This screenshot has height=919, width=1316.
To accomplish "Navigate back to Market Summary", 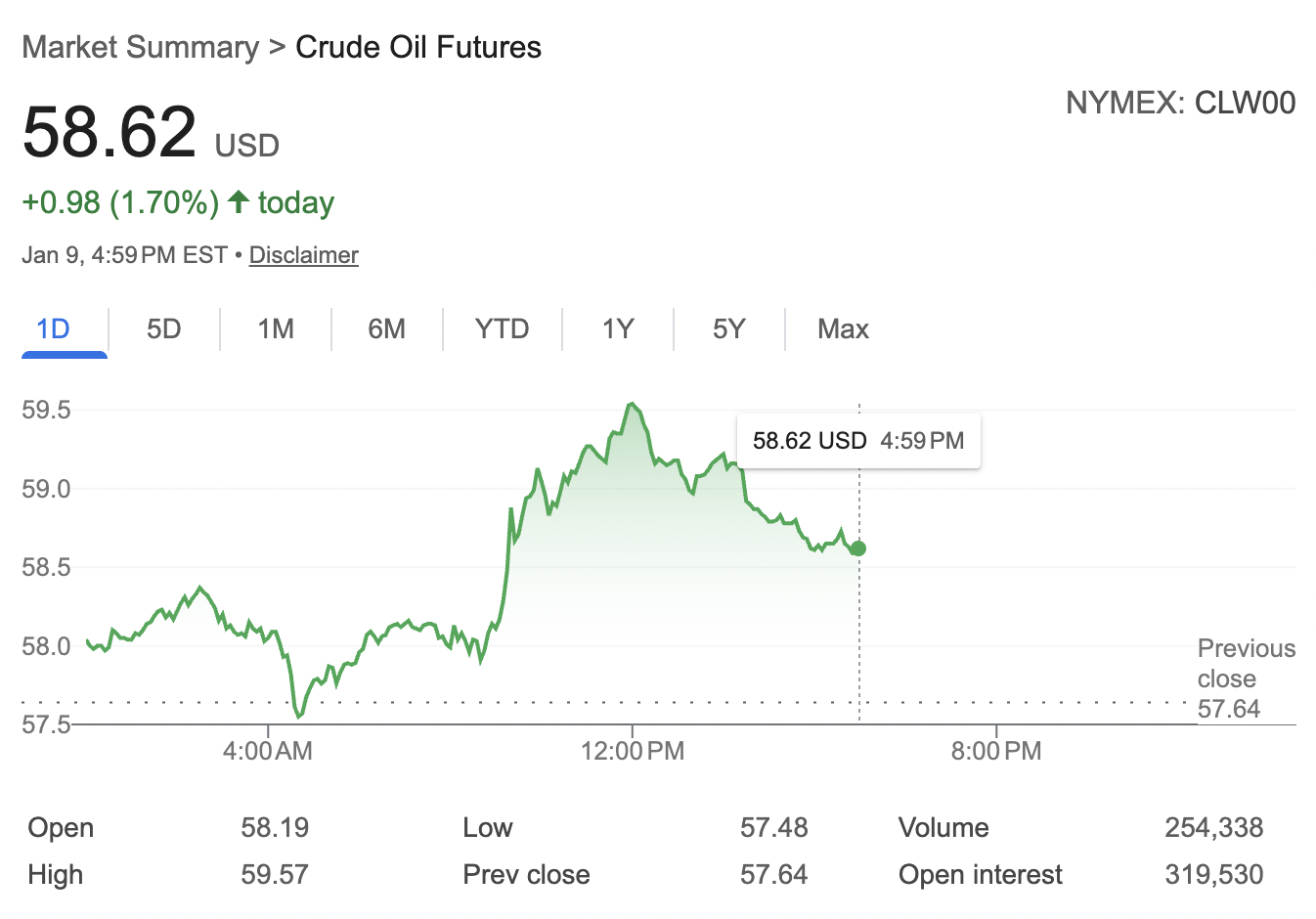I will pyautogui.click(x=140, y=46).
